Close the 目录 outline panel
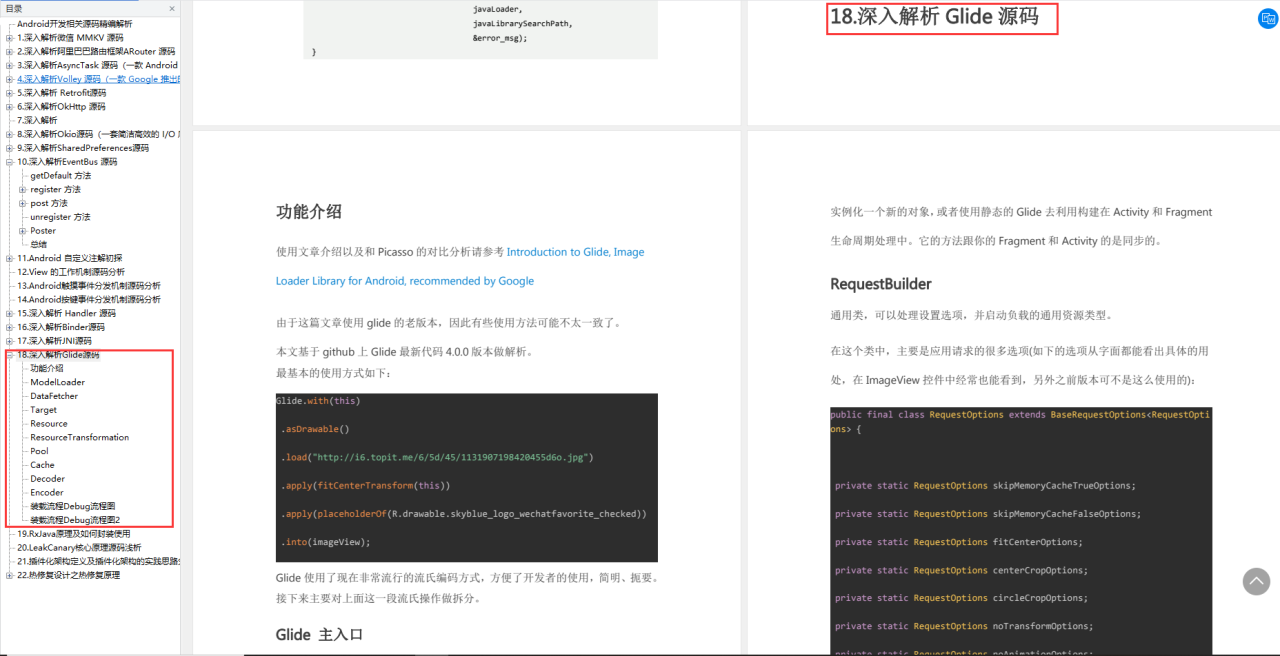The height and width of the screenshot is (656, 1280). pos(171,8)
